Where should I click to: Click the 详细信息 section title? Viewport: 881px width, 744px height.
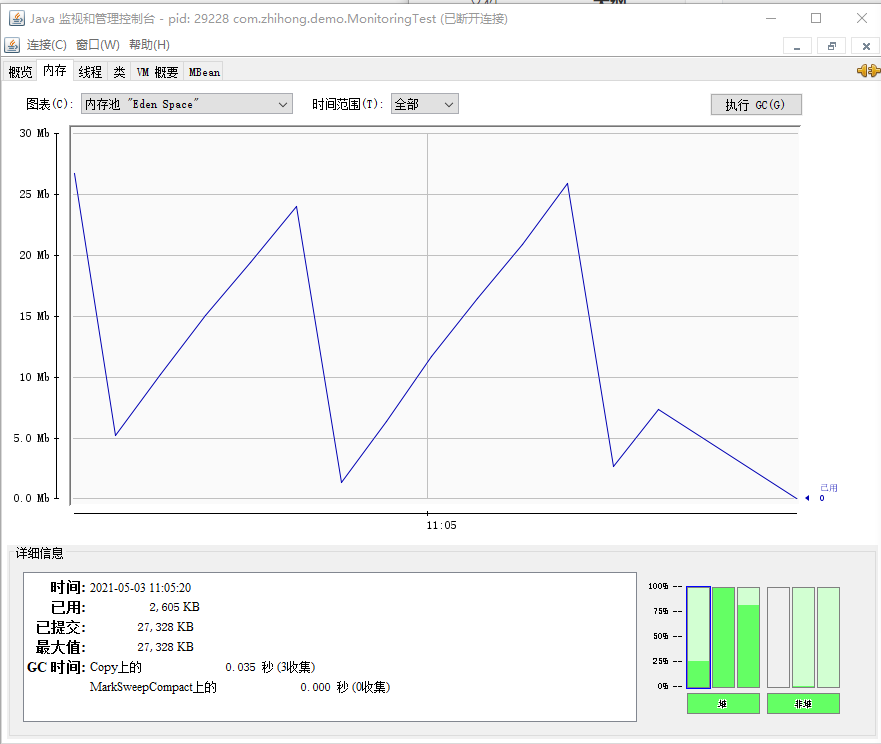coord(39,554)
